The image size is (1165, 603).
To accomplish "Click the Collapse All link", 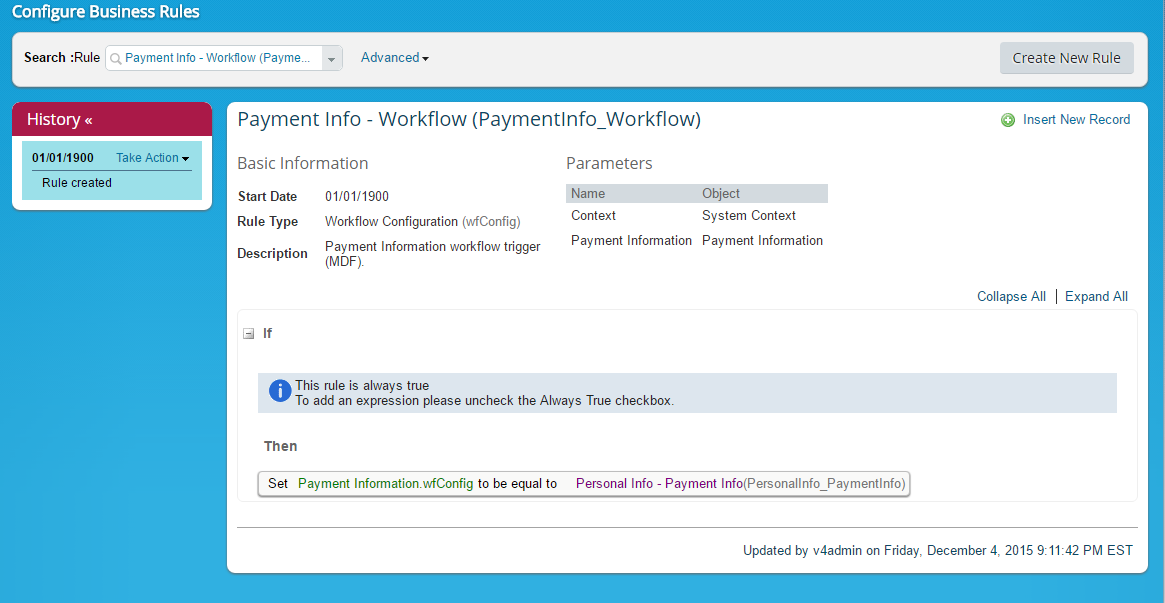I will click(x=1011, y=296).
